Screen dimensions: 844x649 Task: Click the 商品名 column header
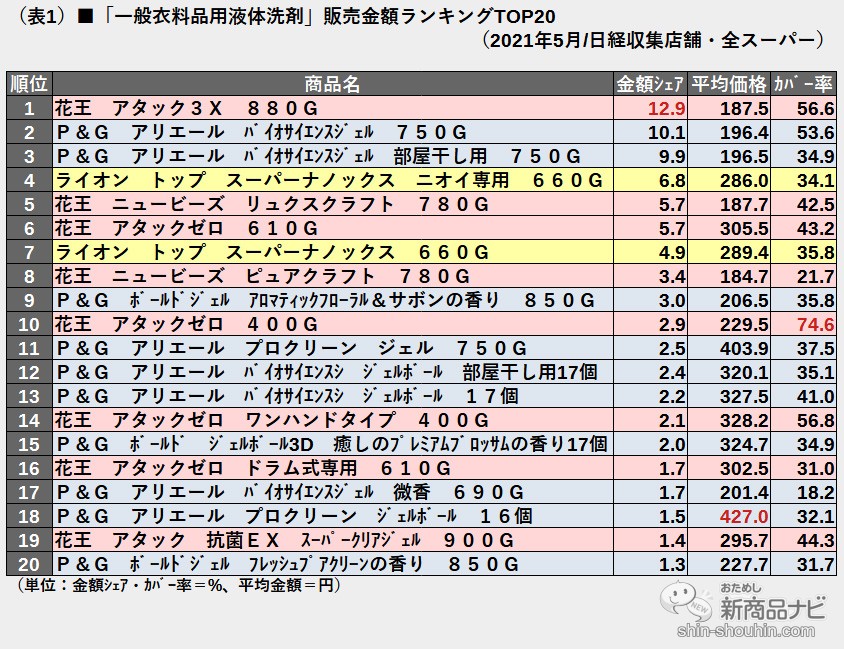pos(332,84)
